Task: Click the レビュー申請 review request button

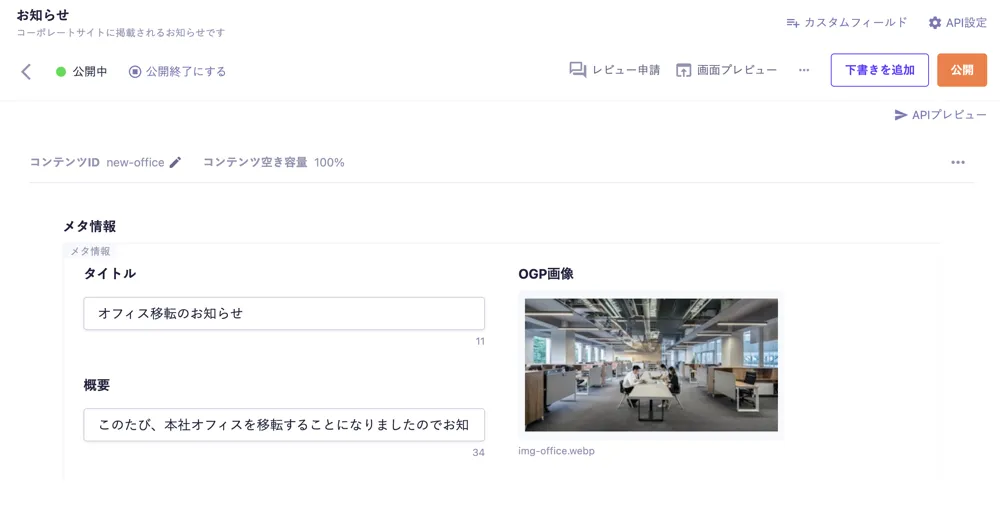Action: point(615,70)
